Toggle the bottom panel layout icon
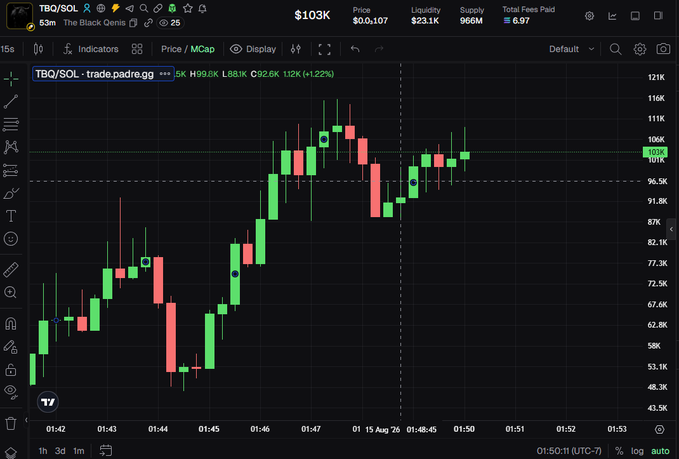This screenshot has width=679, height=459. pos(635,16)
